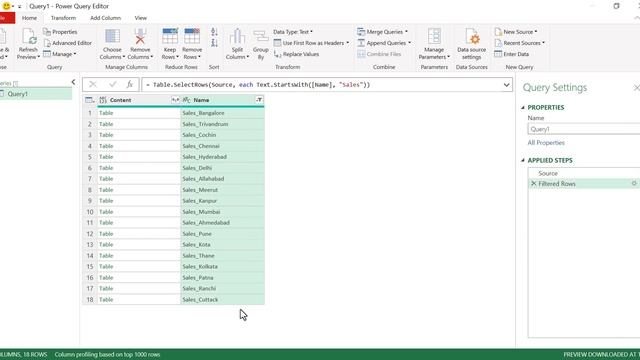Click the Manage Parameters icon

(x=434, y=36)
